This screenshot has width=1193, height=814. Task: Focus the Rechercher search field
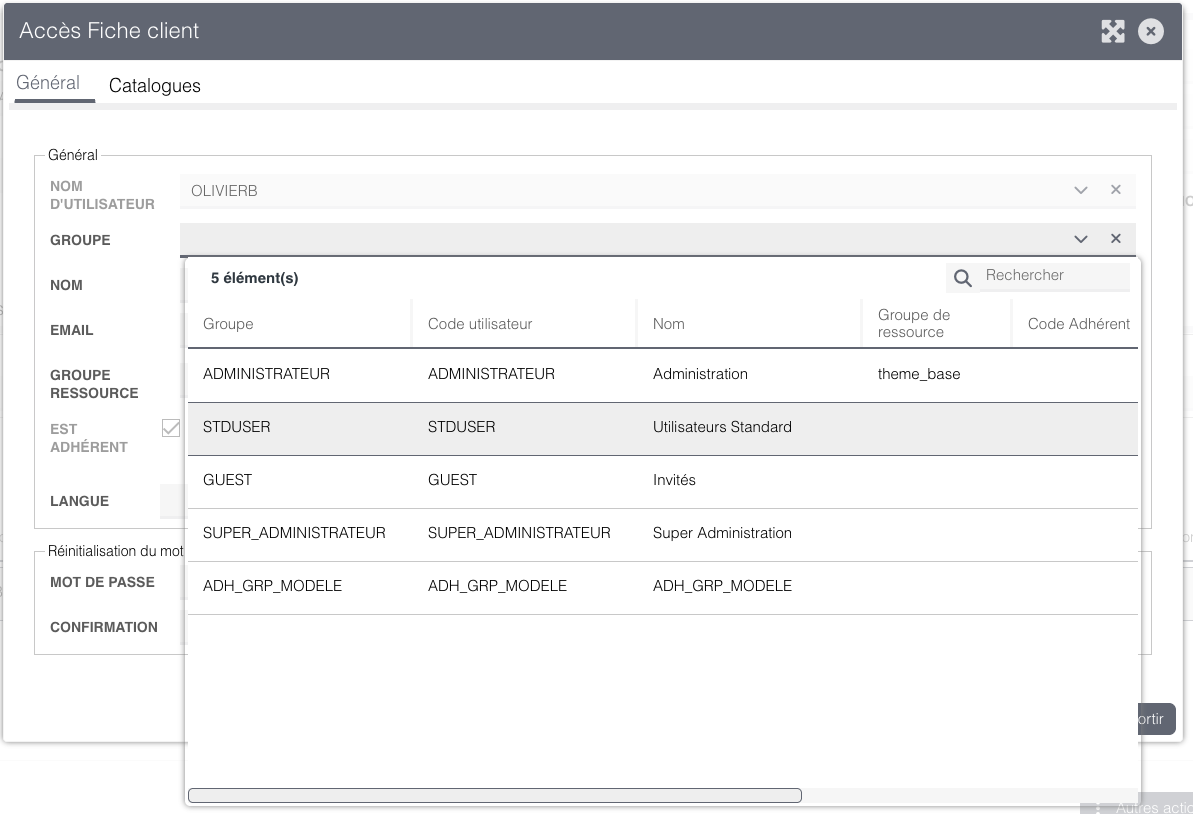point(1055,275)
